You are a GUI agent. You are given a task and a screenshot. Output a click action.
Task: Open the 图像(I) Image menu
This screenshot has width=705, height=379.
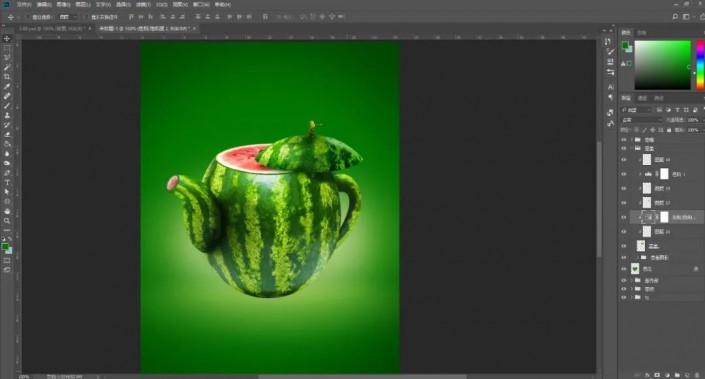tap(63, 4)
